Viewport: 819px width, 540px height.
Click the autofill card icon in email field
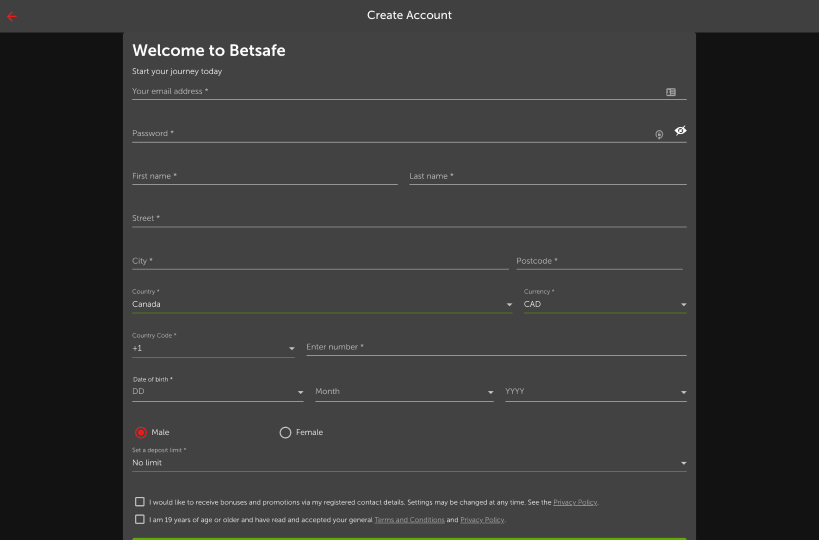click(671, 92)
